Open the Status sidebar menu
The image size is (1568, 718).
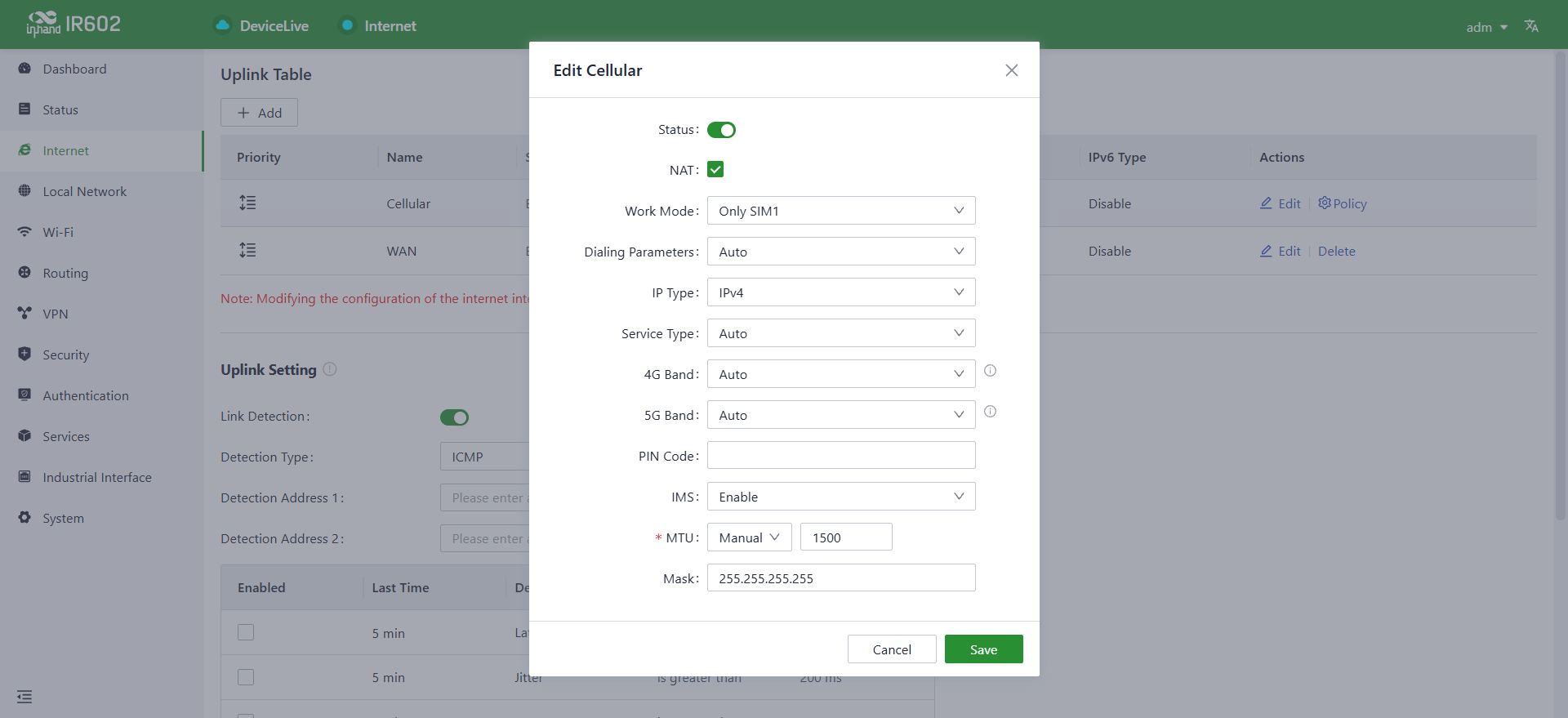(101, 109)
